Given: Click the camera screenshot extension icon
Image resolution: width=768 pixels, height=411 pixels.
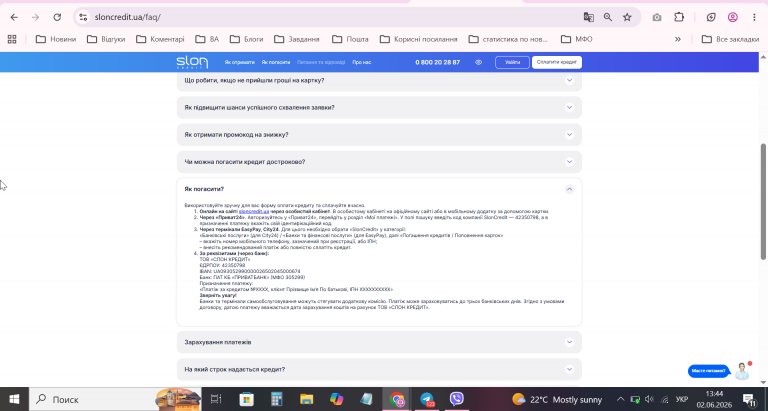Looking at the screenshot, I should pos(657,17).
